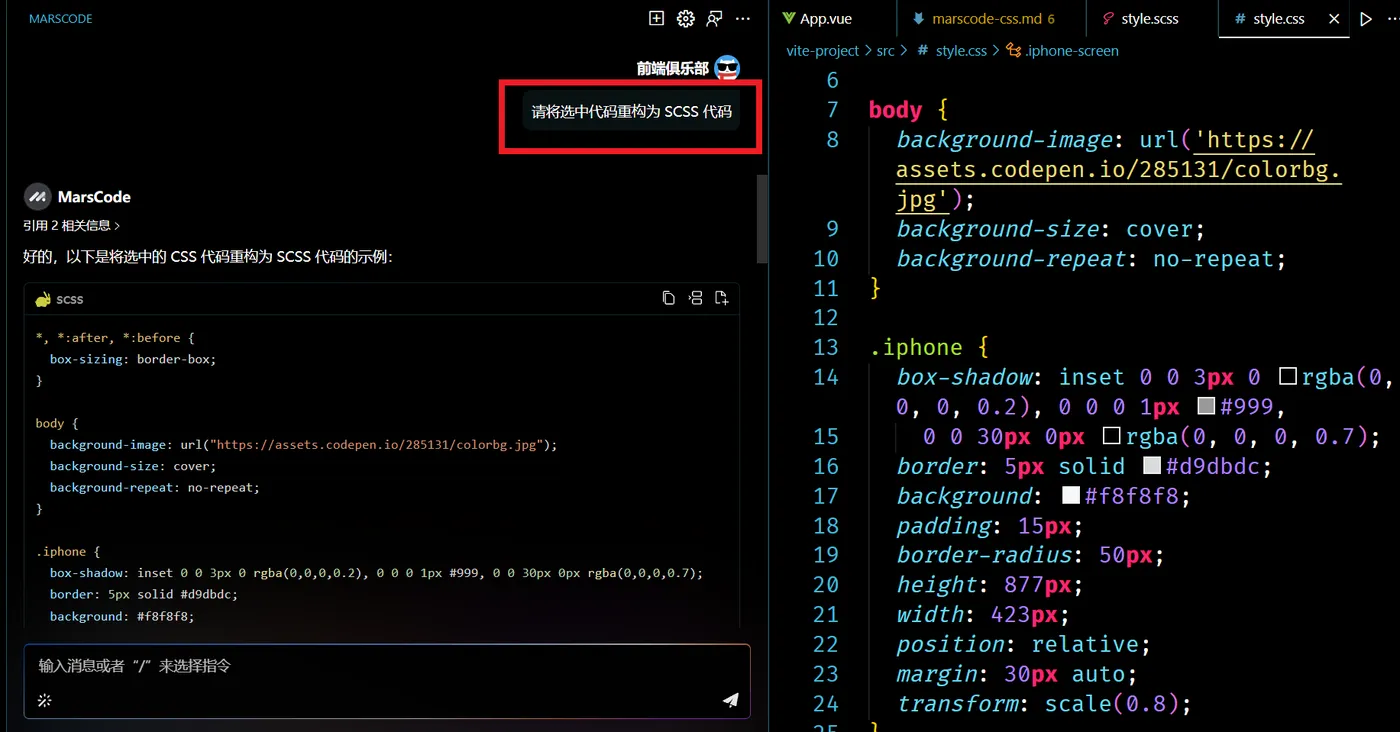
Task: Click the magic wand icon below input
Action: tap(44, 700)
